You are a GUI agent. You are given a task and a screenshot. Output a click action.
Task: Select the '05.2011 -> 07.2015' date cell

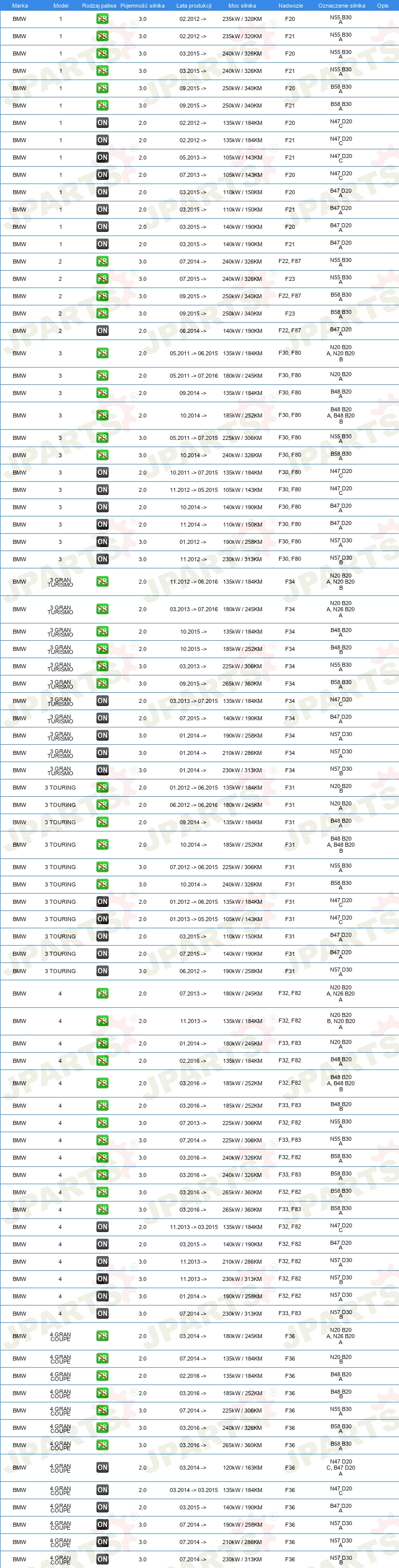point(194,438)
